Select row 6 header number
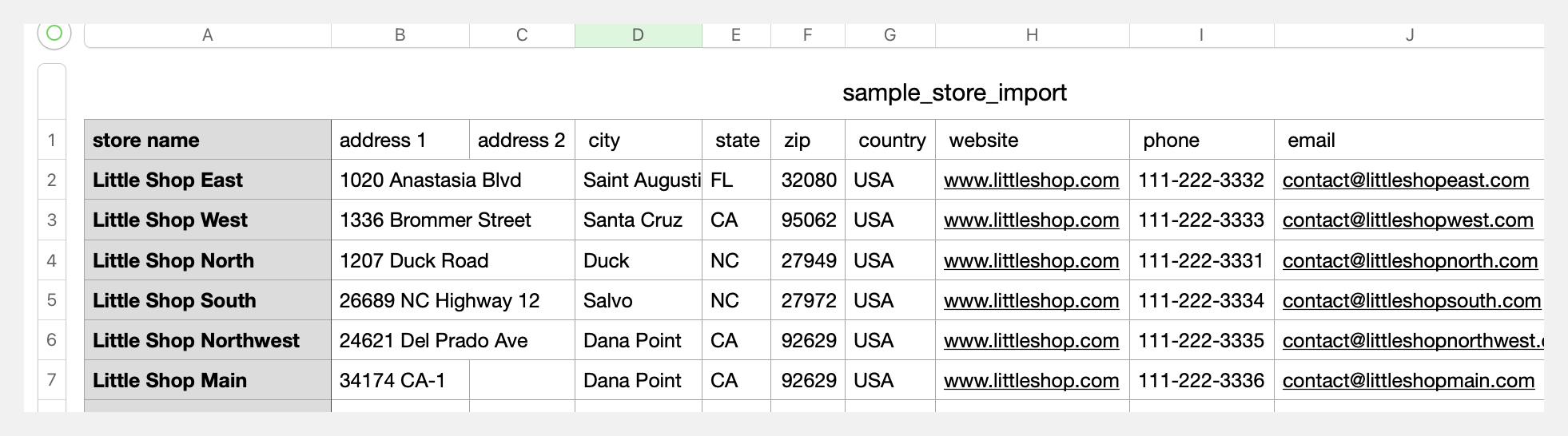Screen dimensions: 1568x436 [52, 340]
